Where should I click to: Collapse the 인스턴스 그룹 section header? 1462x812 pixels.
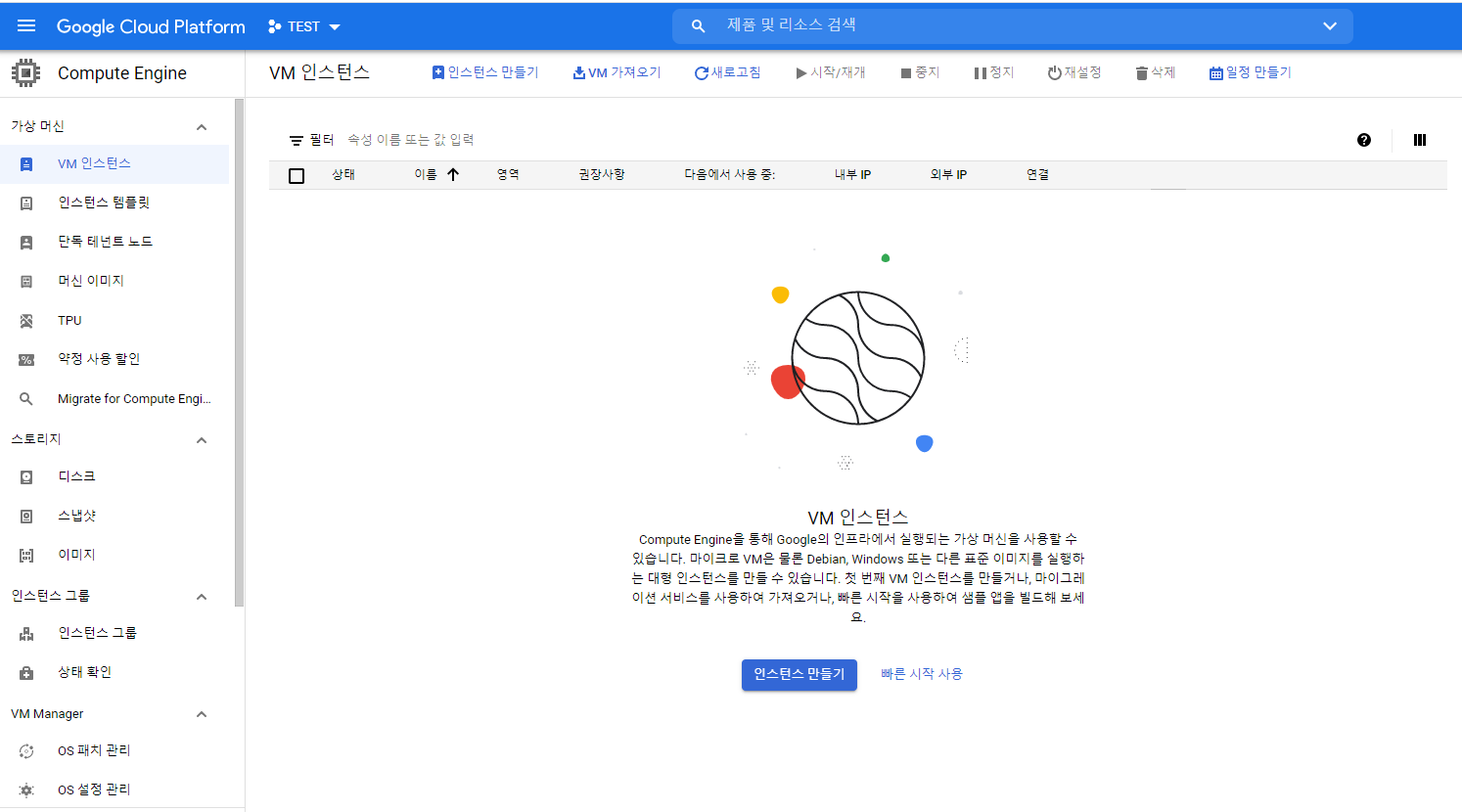[x=202, y=597]
